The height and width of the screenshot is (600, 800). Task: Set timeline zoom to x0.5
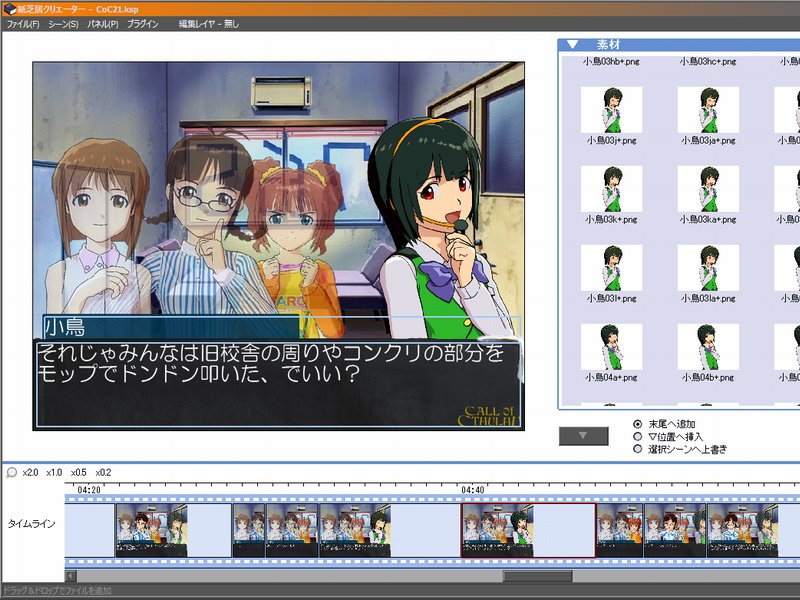79,473
